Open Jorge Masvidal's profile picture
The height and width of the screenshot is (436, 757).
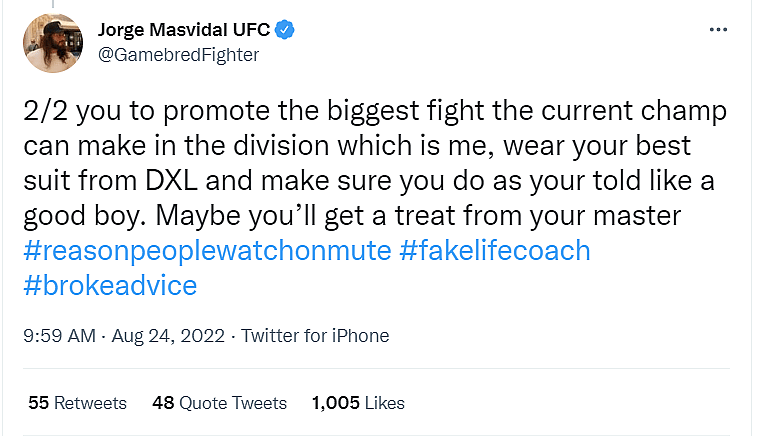(x=52, y=43)
